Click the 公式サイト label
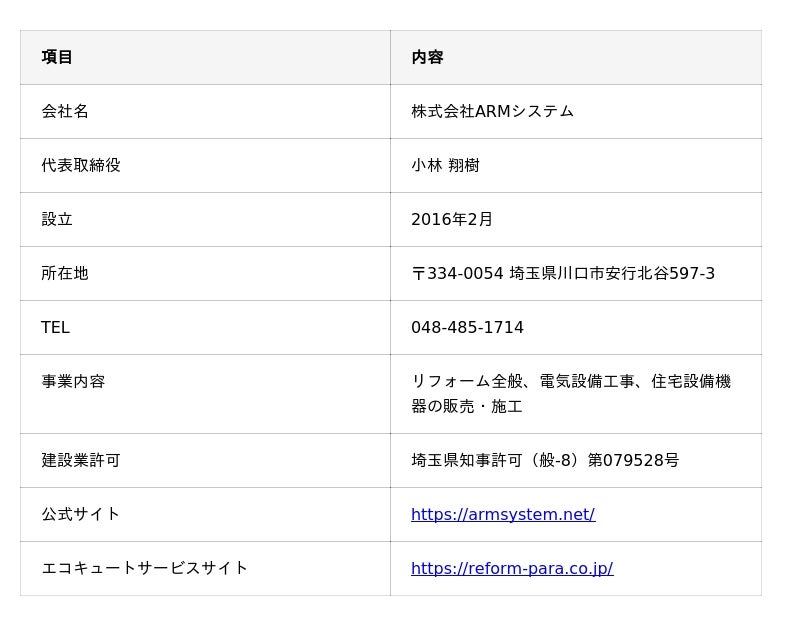Image resolution: width=800 pixels, height=626 pixels. coord(81,514)
